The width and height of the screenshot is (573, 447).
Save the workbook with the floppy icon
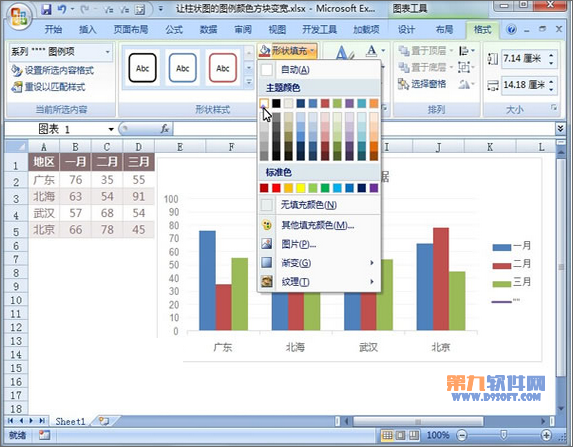46,9
